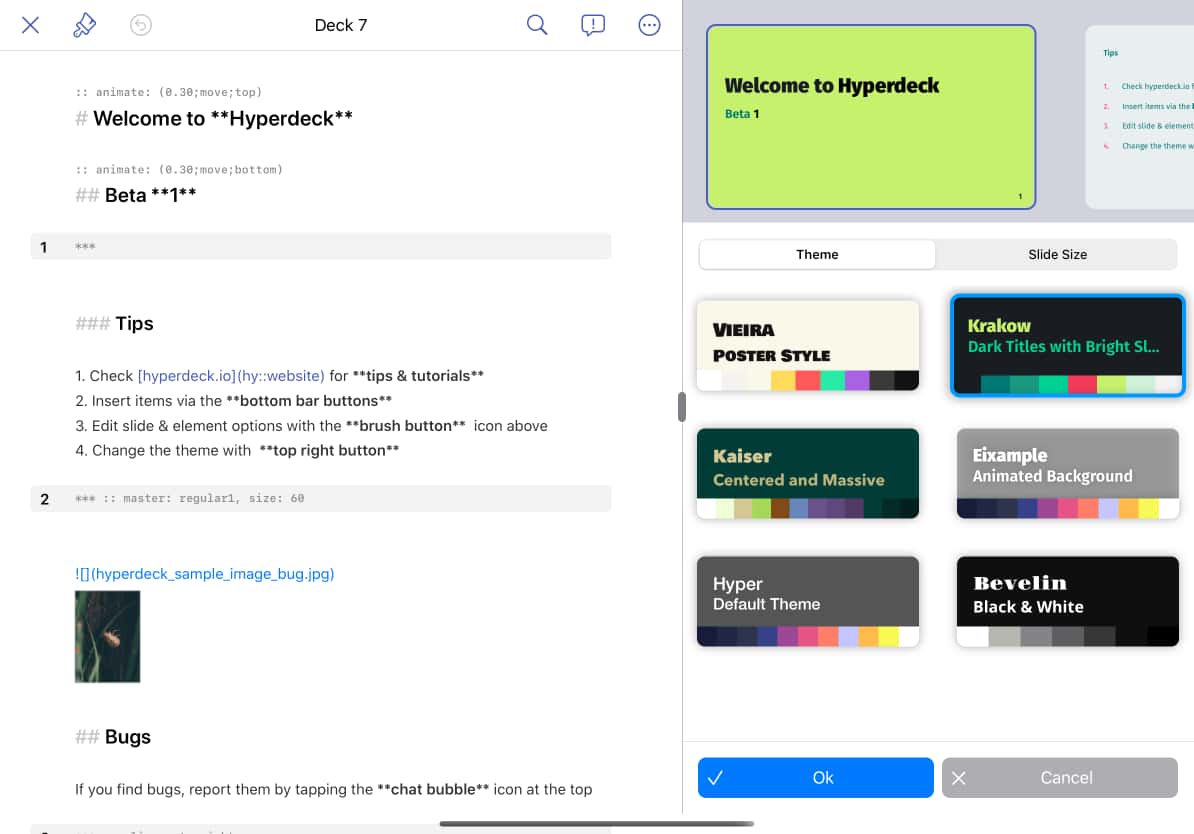This screenshot has height=834, width=1194.
Task: Pick the Hyper Default Theme
Action: 807,601
